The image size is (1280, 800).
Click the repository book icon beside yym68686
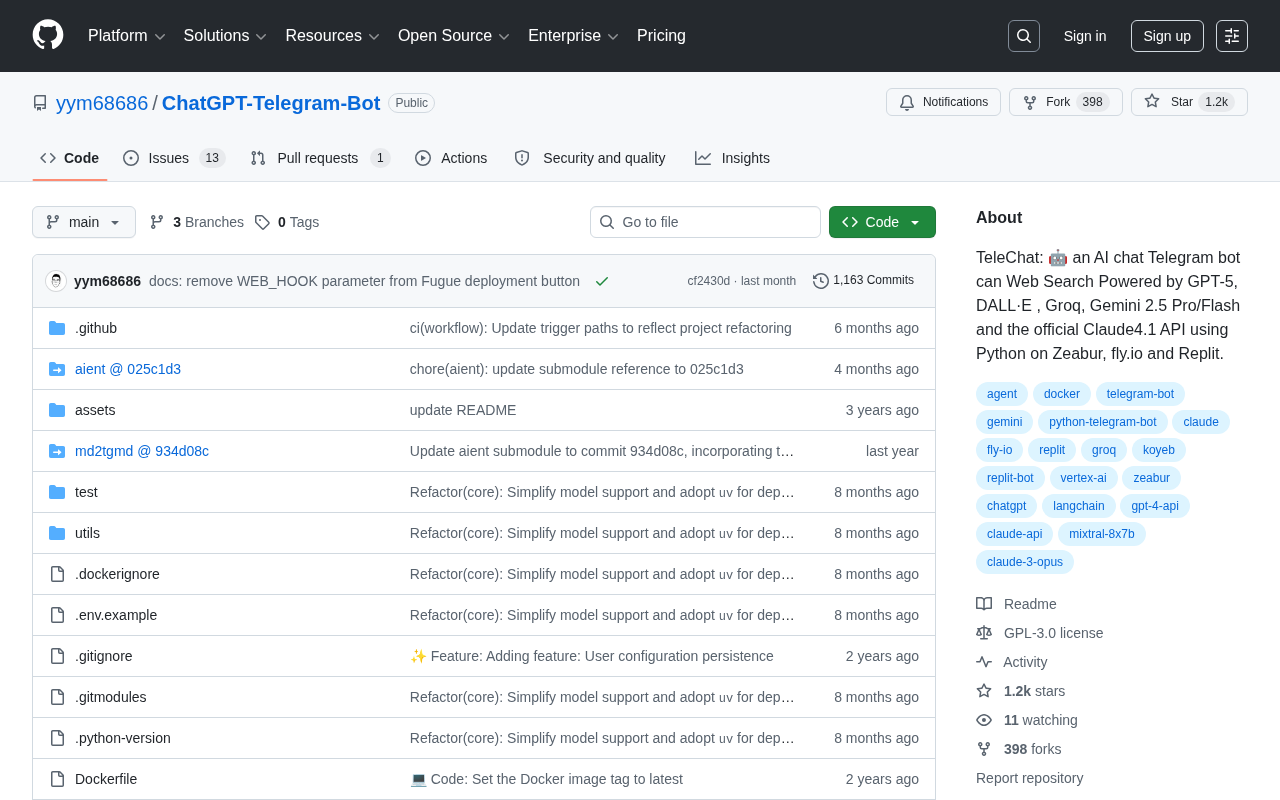click(x=40, y=103)
